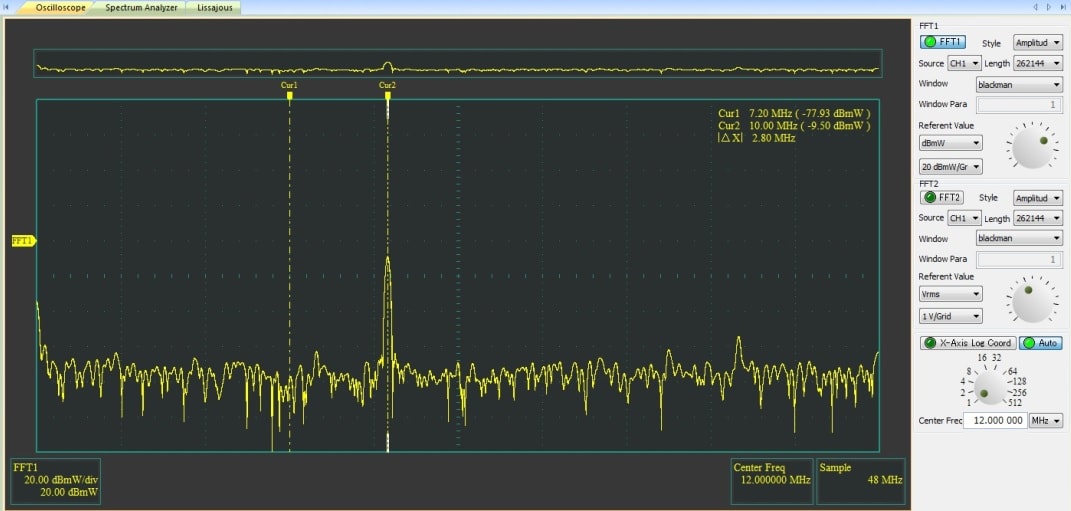Click the 10 MHz spectrum peak
This screenshot has height=511, width=1071.
pyautogui.click(x=388, y=260)
